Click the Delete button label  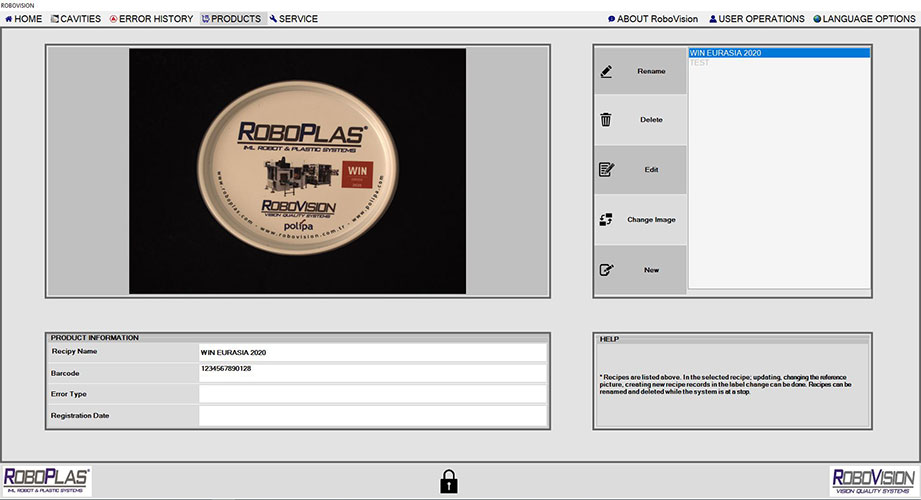pyautogui.click(x=651, y=120)
